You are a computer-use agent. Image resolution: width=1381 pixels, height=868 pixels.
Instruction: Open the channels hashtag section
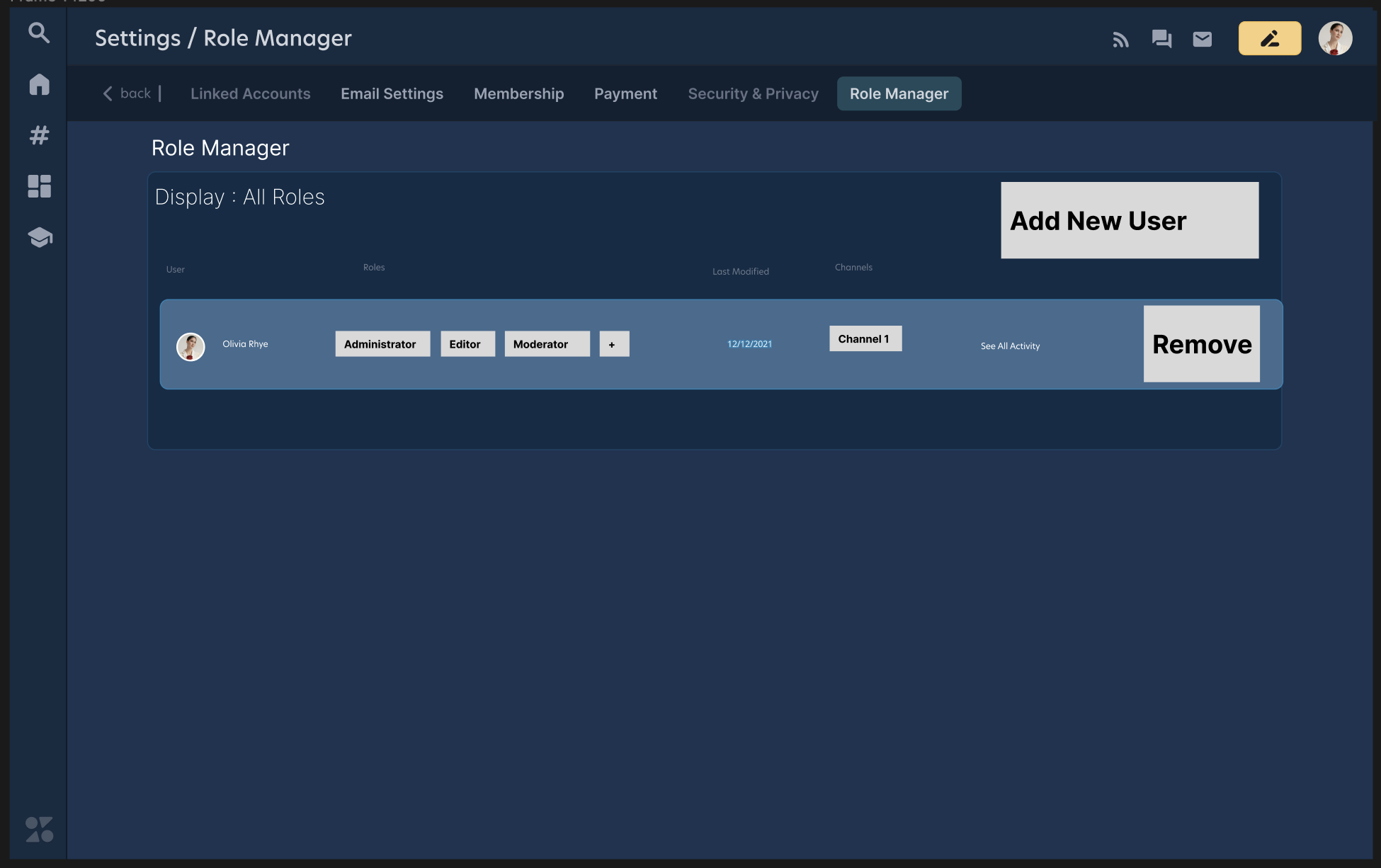[x=39, y=135]
